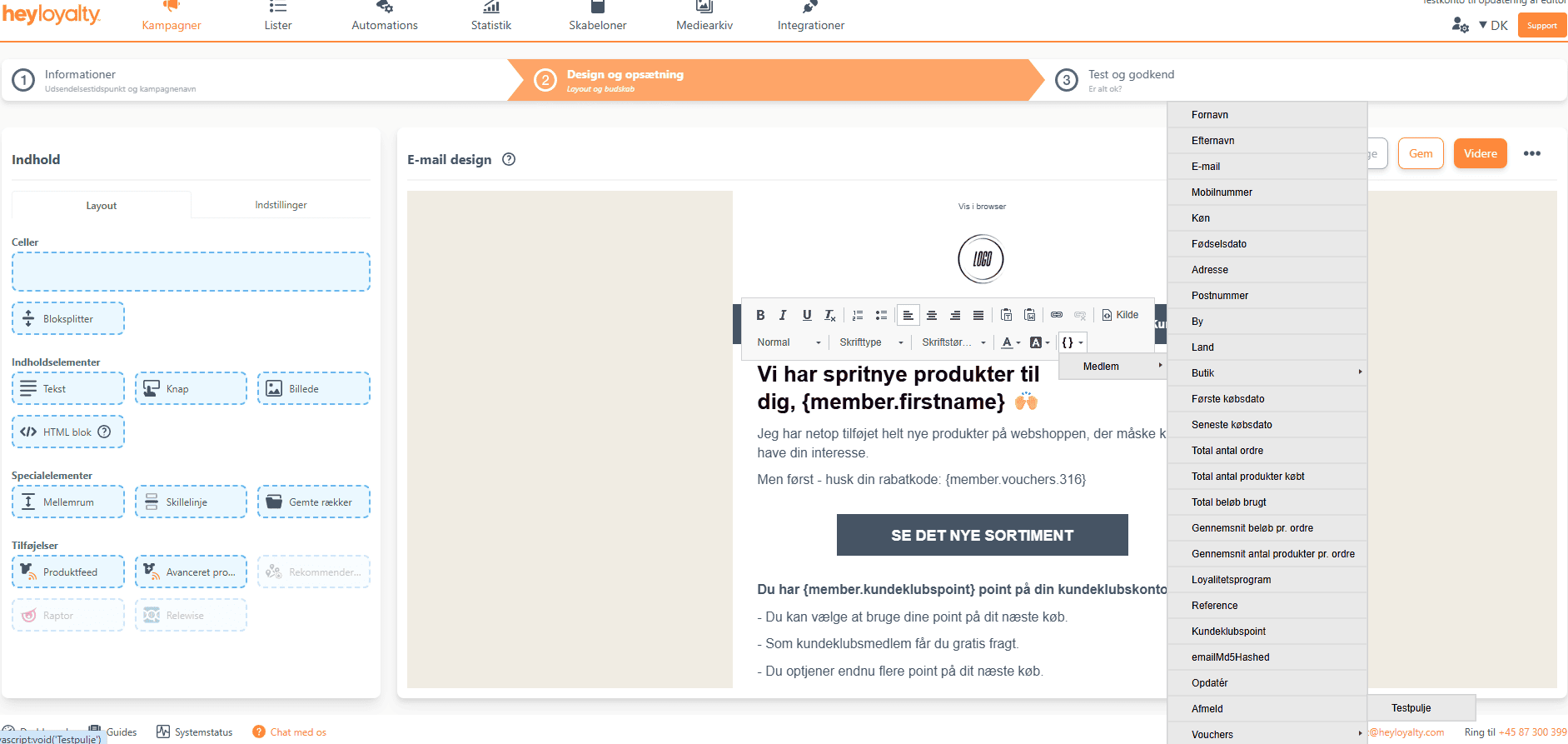Justify the text alignment
The height and width of the screenshot is (744, 1568).
(x=978, y=315)
